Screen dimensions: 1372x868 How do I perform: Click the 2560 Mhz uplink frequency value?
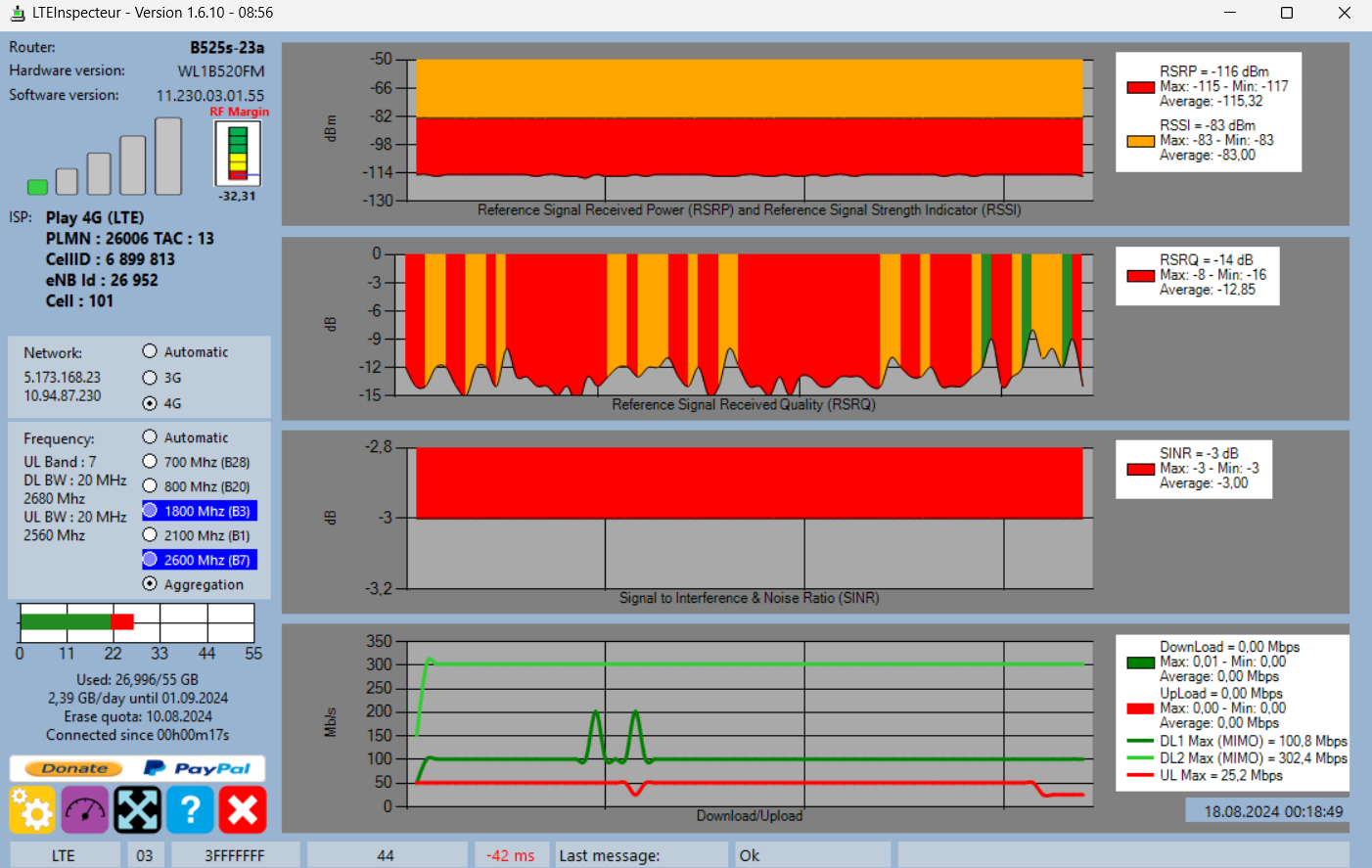(55, 535)
